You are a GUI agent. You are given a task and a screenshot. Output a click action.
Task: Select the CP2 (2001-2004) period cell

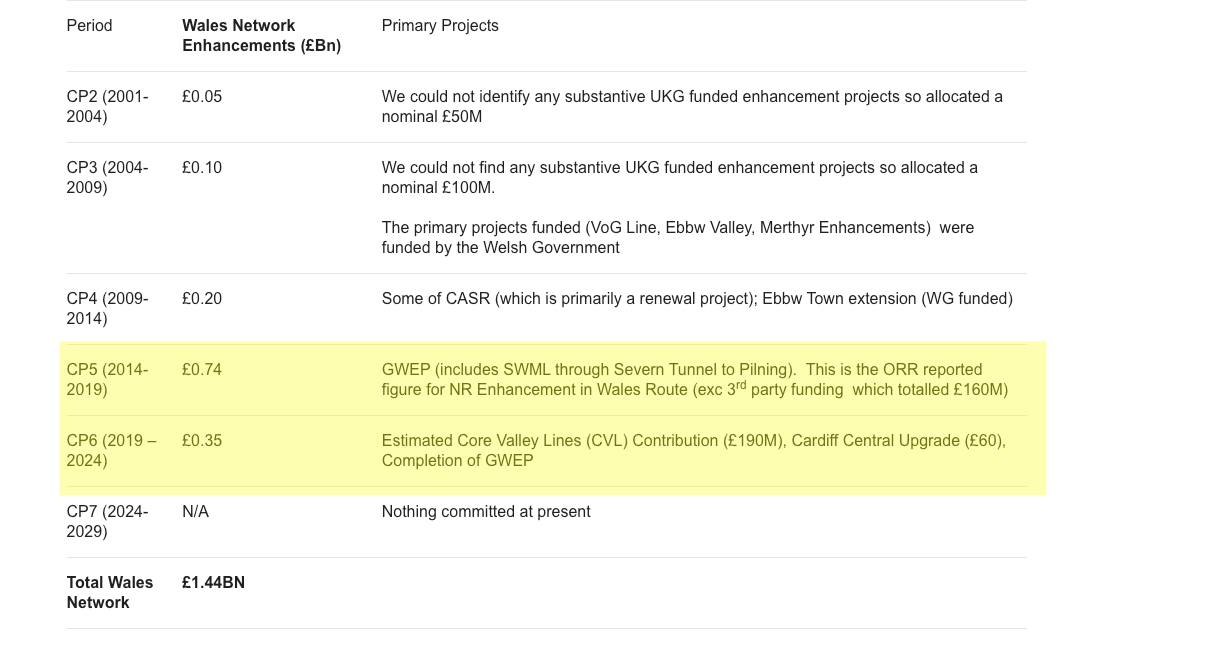[107, 107]
